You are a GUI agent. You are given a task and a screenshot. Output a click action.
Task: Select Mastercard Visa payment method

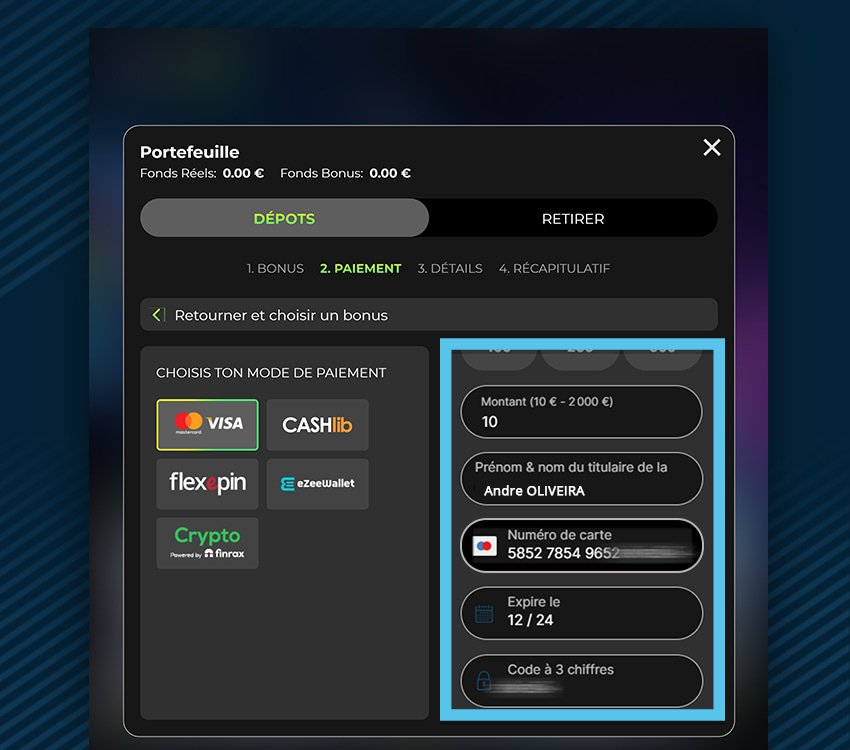click(207, 424)
